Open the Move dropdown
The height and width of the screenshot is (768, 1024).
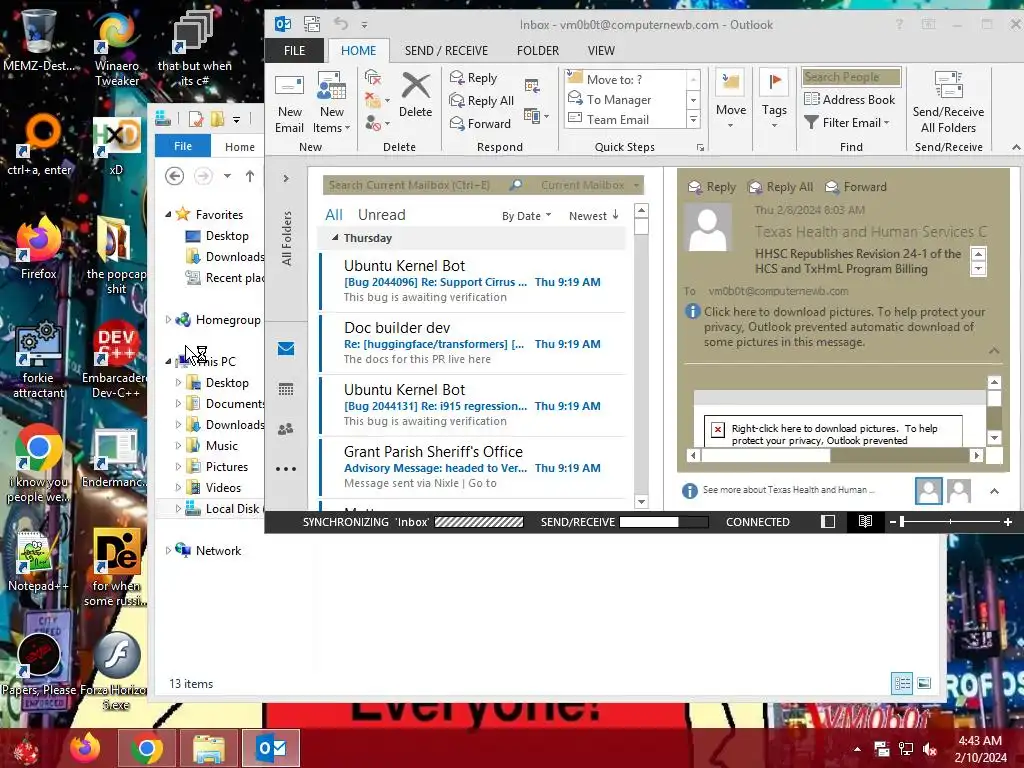point(731,100)
